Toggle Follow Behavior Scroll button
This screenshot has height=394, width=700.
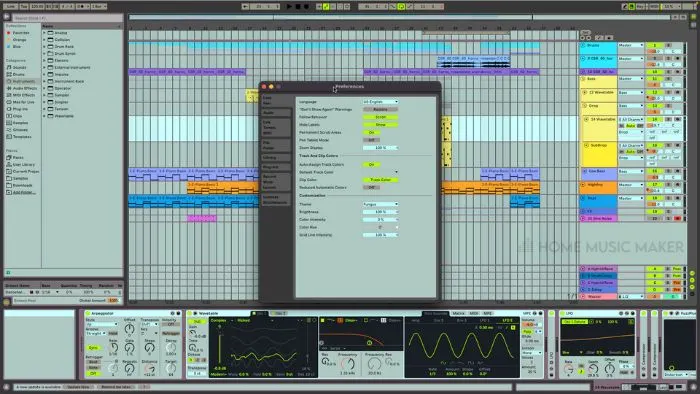point(380,117)
